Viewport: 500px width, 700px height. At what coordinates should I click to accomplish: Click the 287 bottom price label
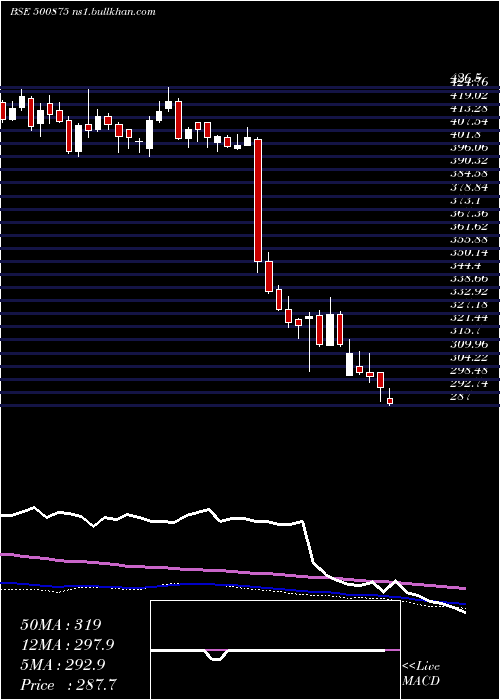click(x=461, y=396)
